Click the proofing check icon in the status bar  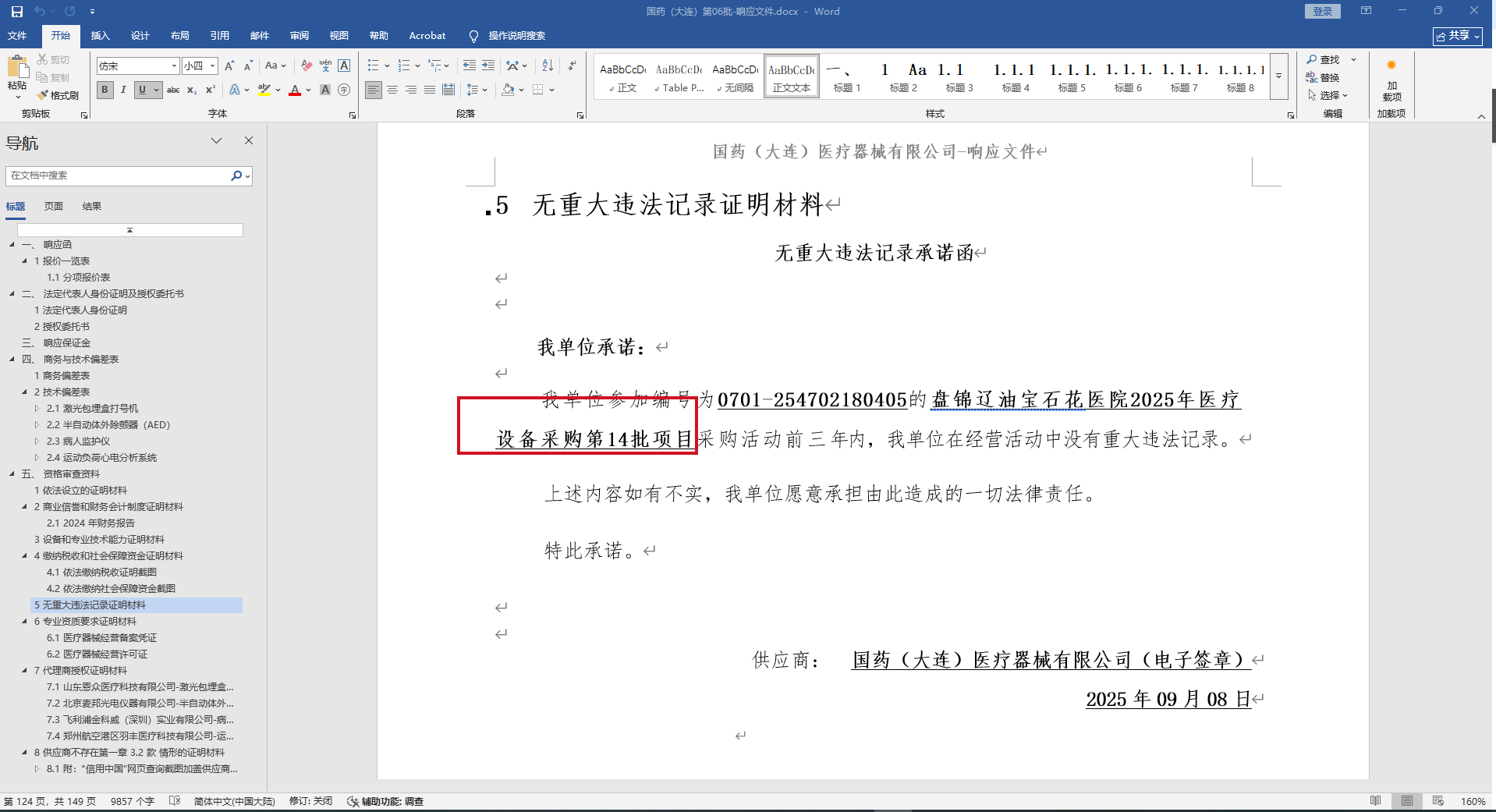coord(175,801)
